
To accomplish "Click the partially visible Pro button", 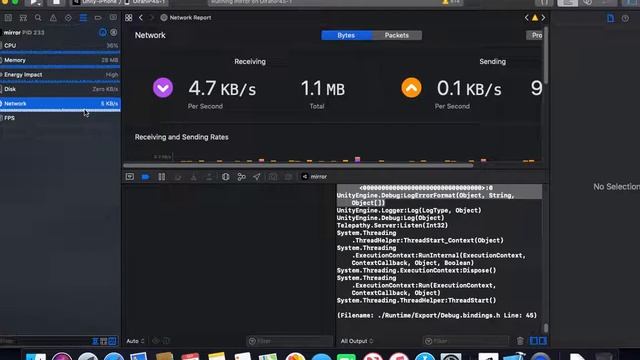I will tap(535, 36).
